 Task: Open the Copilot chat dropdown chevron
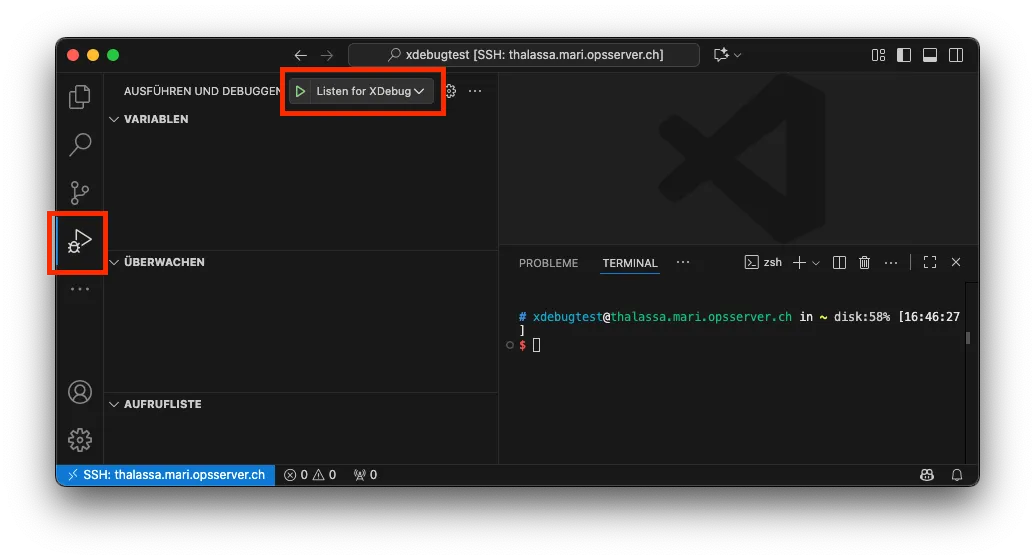[738, 55]
